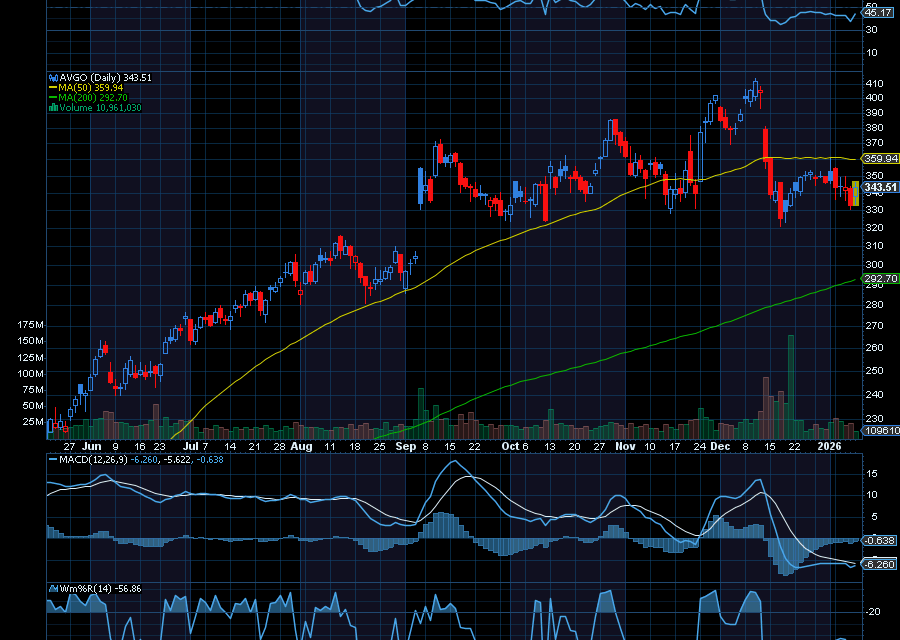This screenshot has width=900, height=640.
Task: Click the candlestick icon beside AVGO (Daily)
Action: tap(53, 77)
